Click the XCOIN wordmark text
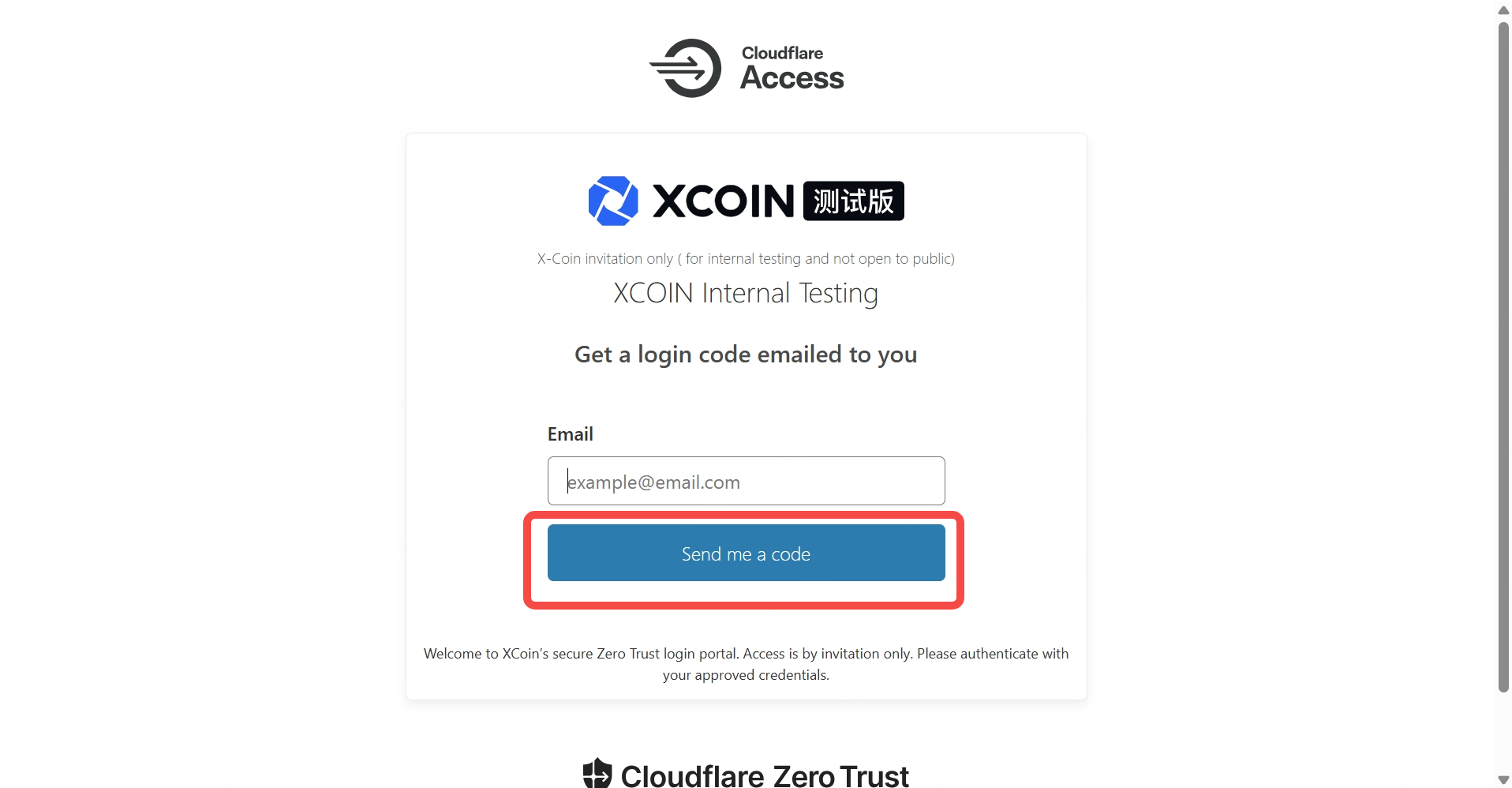 point(724,201)
